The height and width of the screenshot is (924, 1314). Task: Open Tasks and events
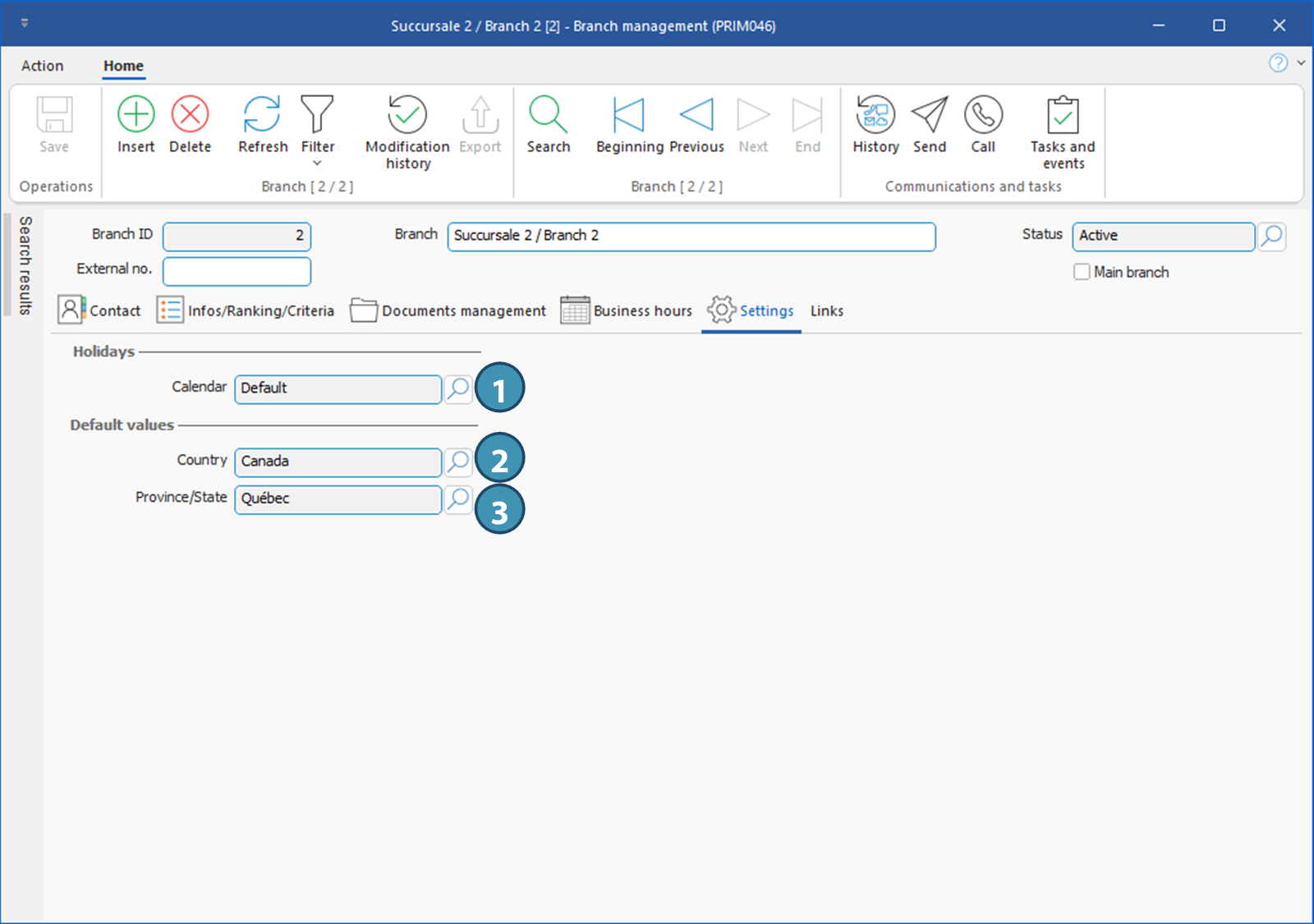pyautogui.click(x=1063, y=115)
